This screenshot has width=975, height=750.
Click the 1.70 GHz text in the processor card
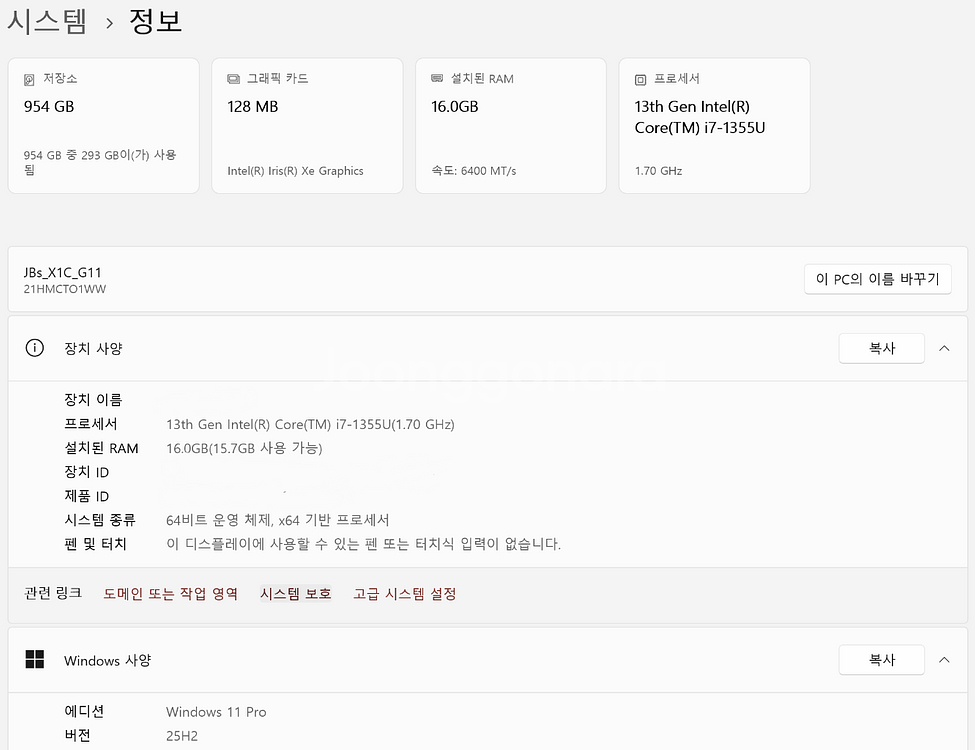pos(658,171)
